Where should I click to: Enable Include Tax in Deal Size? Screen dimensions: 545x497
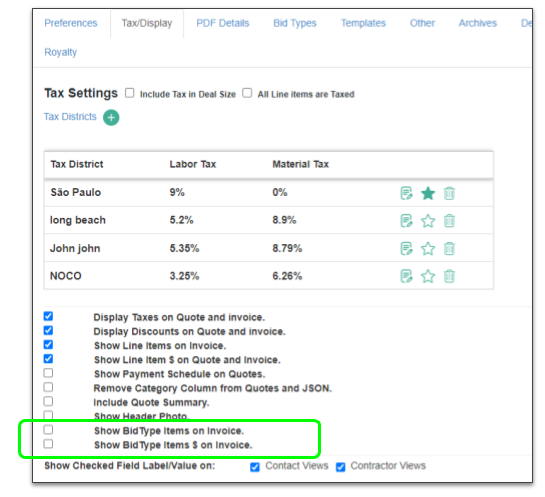tap(130, 93)
